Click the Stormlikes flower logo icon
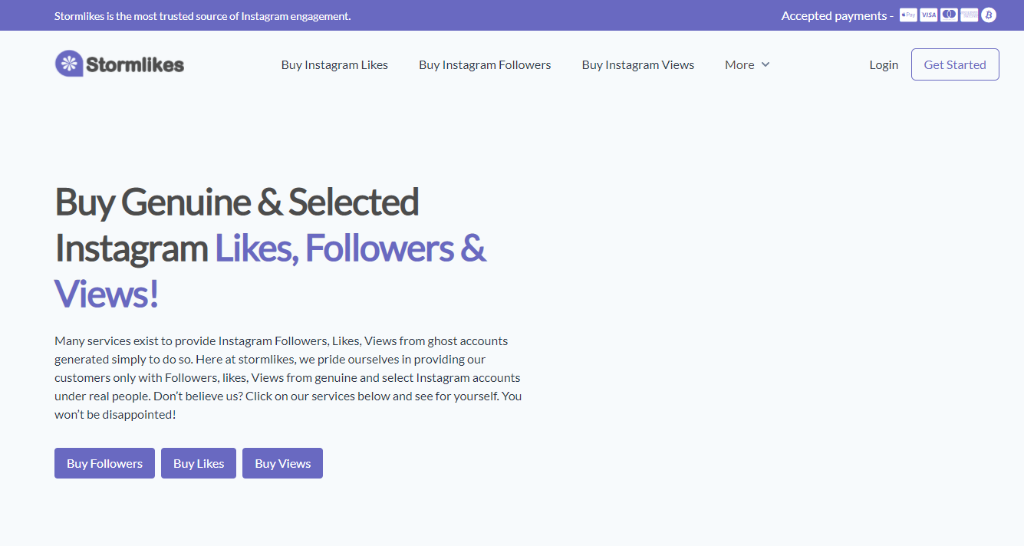 click(x=69, y=64)
